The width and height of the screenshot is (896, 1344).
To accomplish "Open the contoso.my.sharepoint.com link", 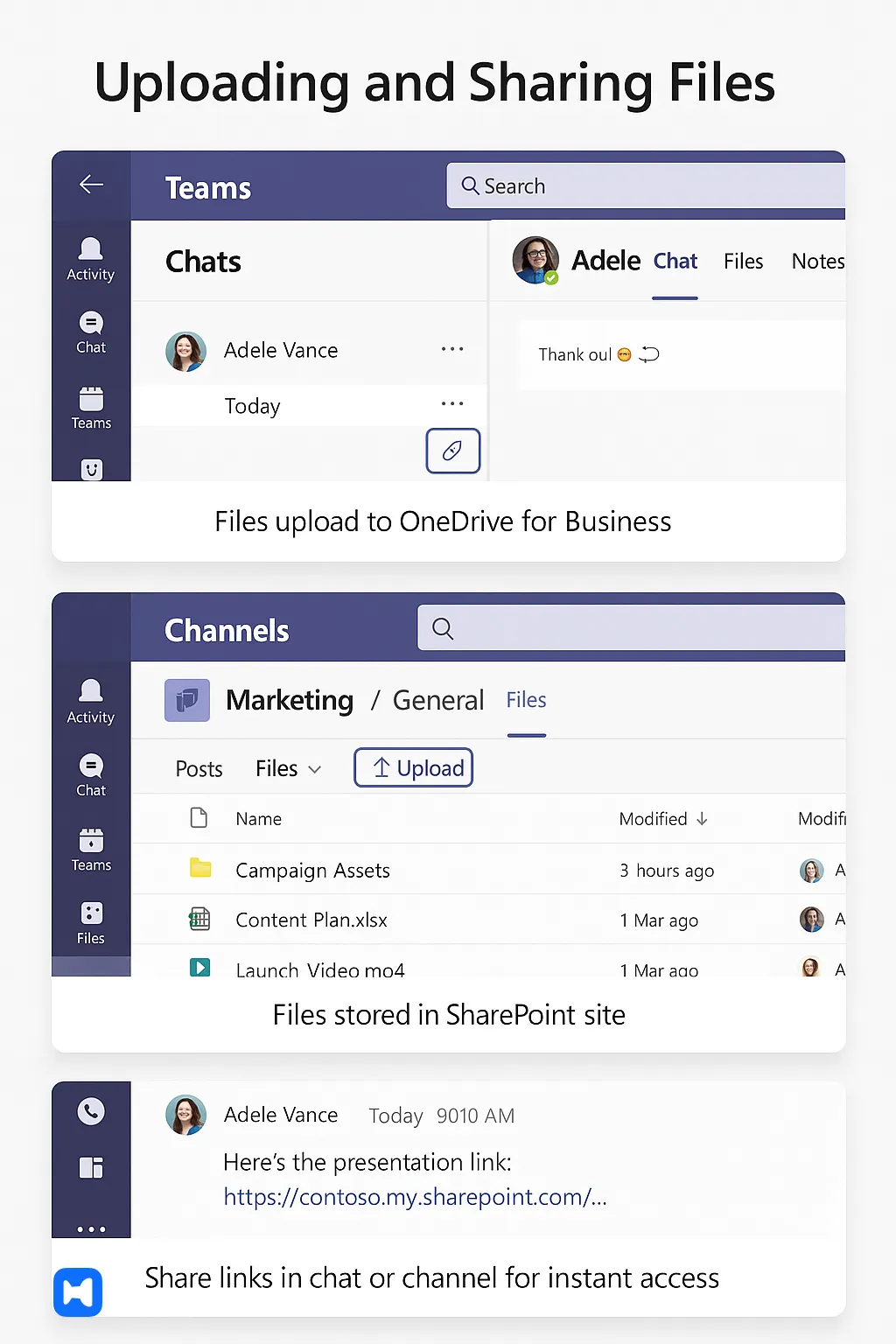I will click(x=415, y=1197).
